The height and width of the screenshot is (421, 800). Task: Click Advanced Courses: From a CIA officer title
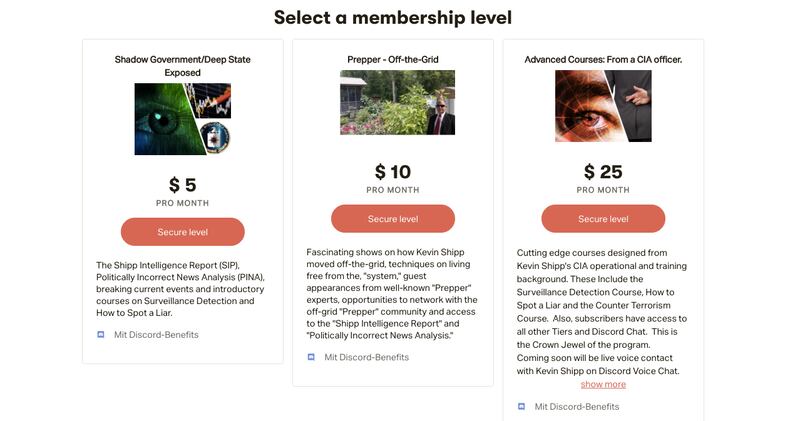pos(603,60)
